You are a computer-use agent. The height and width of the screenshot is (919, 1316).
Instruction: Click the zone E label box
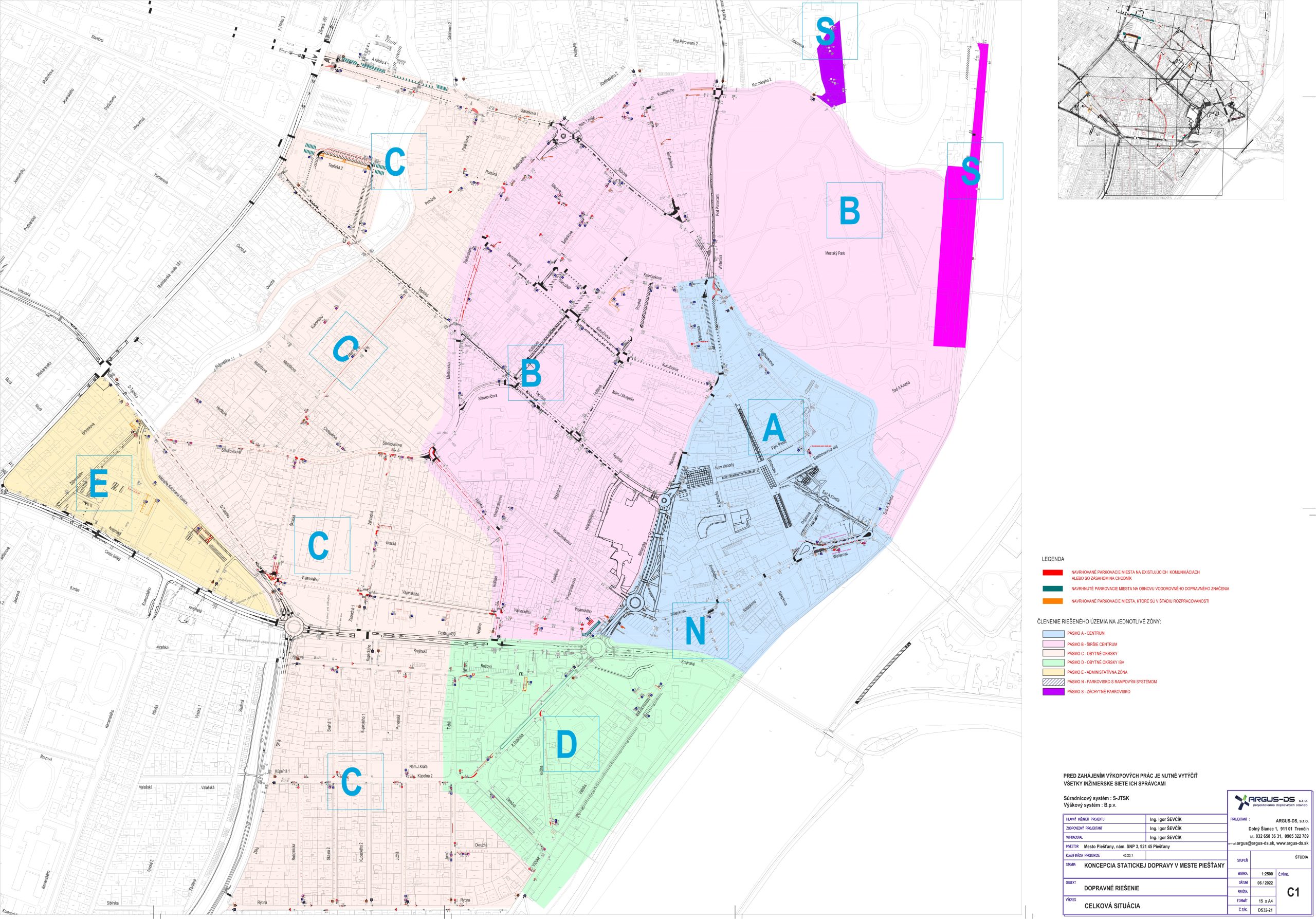click(x=104, y=483)
